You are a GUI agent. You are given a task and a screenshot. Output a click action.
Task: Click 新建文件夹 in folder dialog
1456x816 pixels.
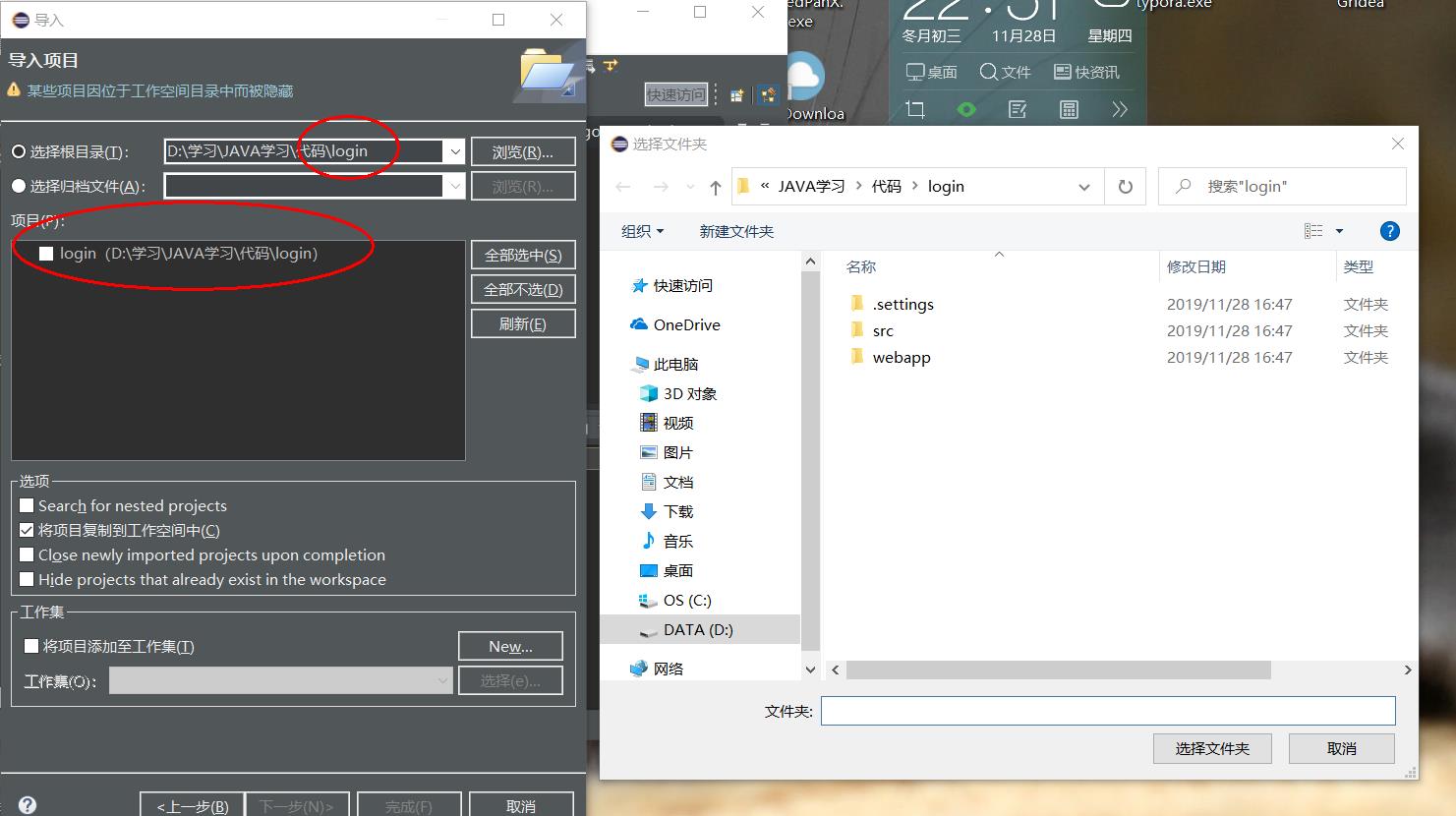point(736,231)
